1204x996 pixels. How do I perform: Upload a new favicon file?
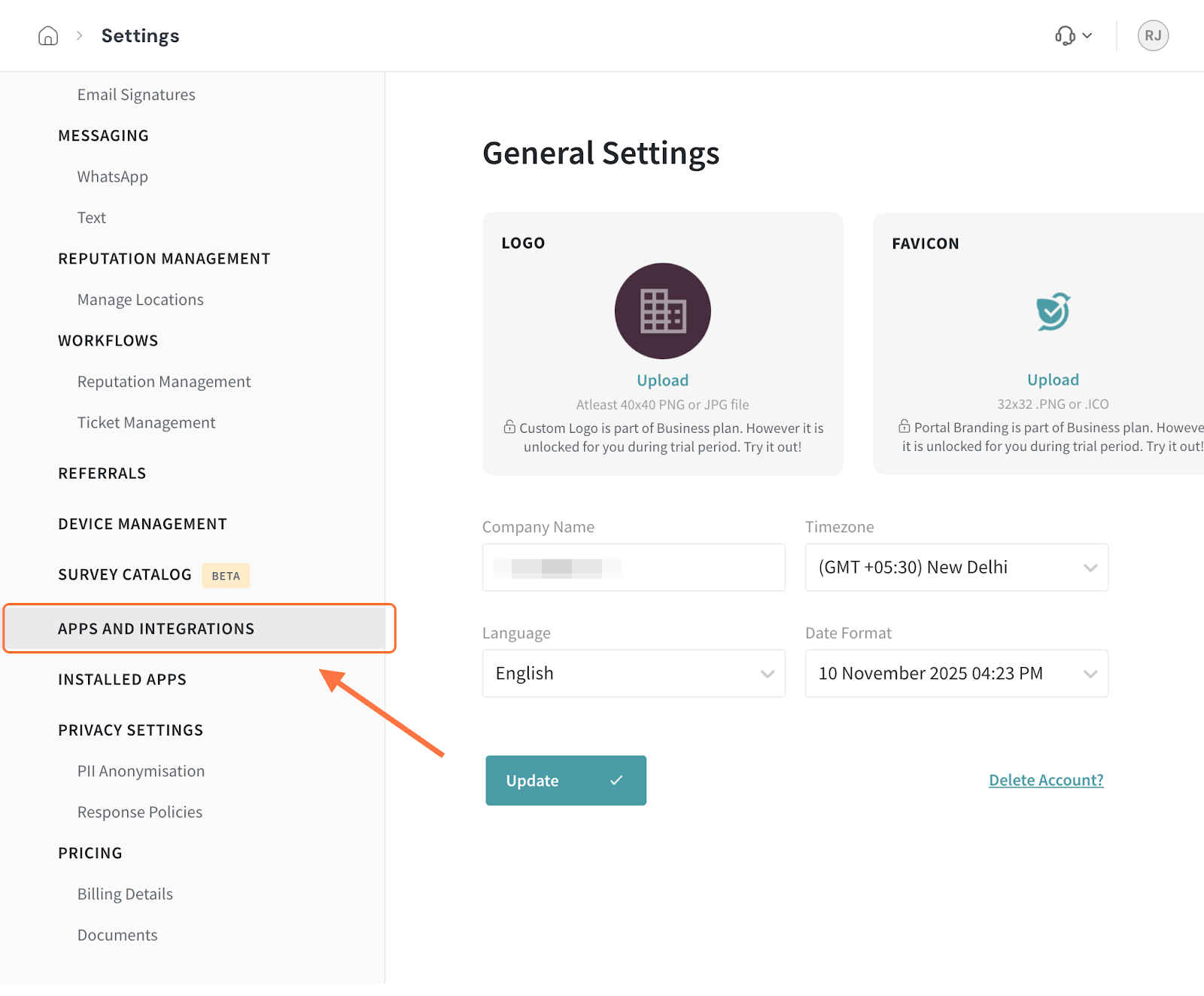[x=1053, y=379]
